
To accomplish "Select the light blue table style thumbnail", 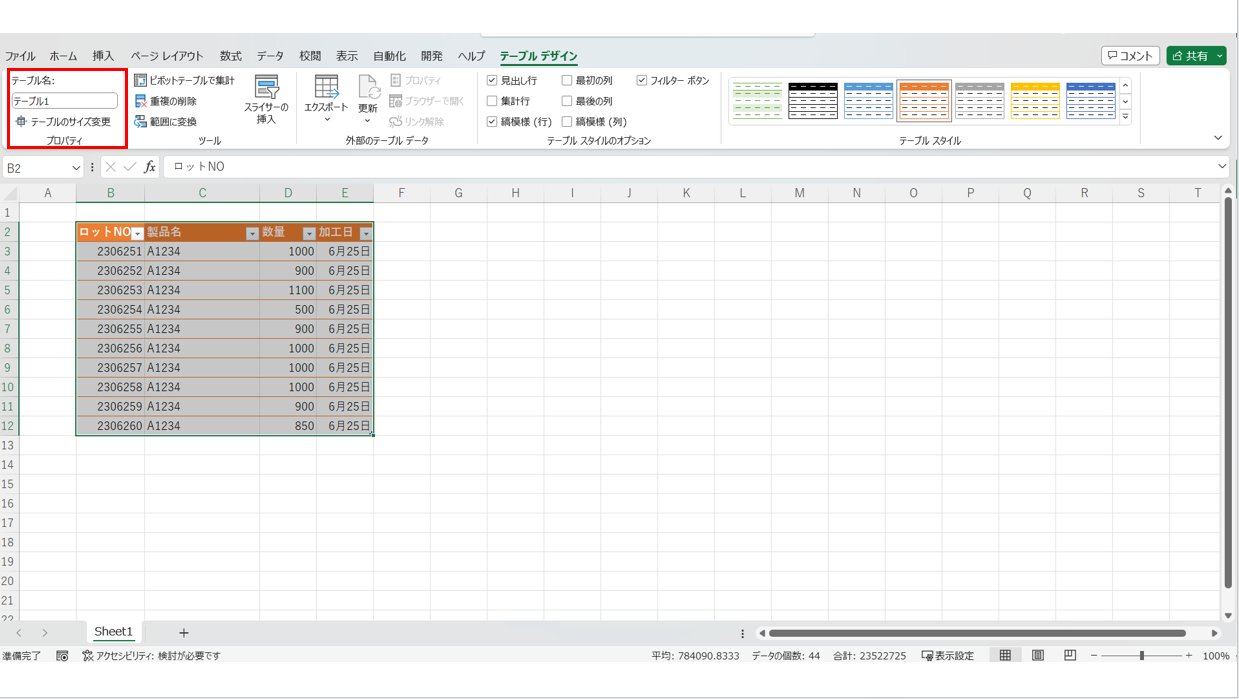I will [868, 100].
